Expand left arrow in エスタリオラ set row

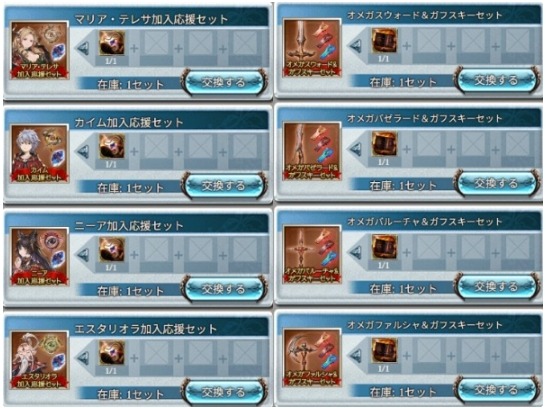coord(84,358)
